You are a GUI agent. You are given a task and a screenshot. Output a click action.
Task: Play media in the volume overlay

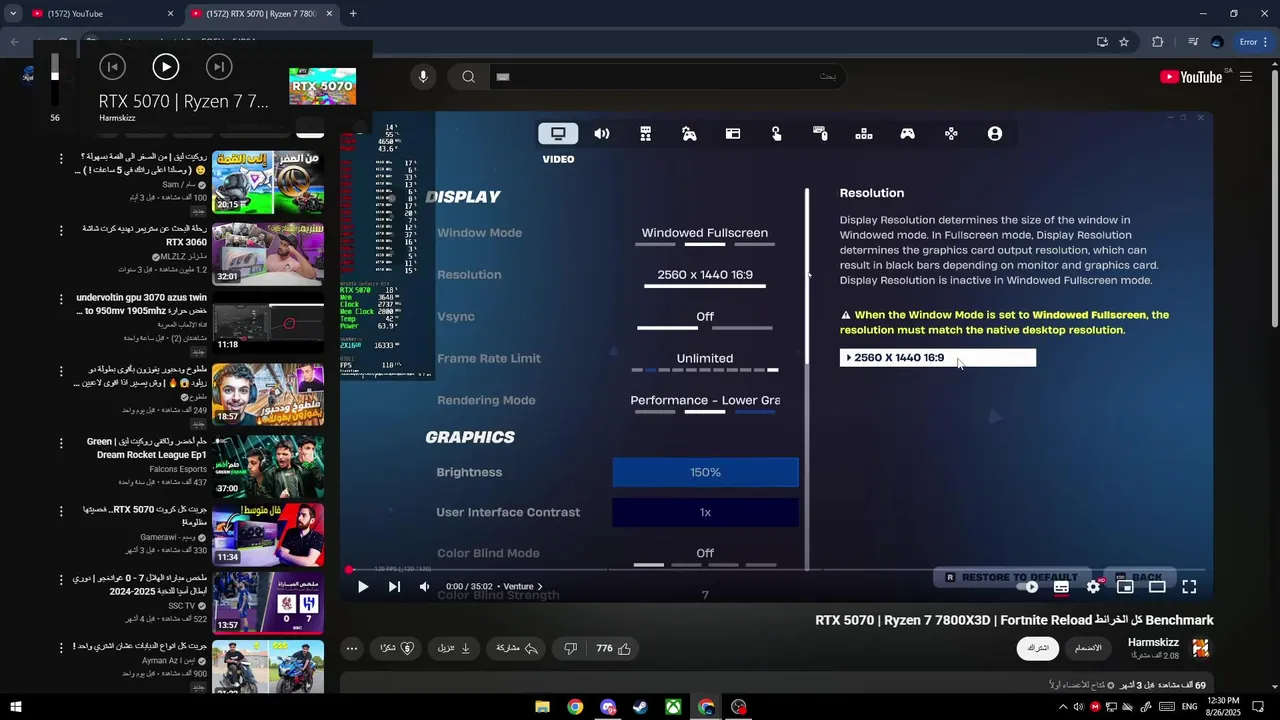[x=166, y=67]
